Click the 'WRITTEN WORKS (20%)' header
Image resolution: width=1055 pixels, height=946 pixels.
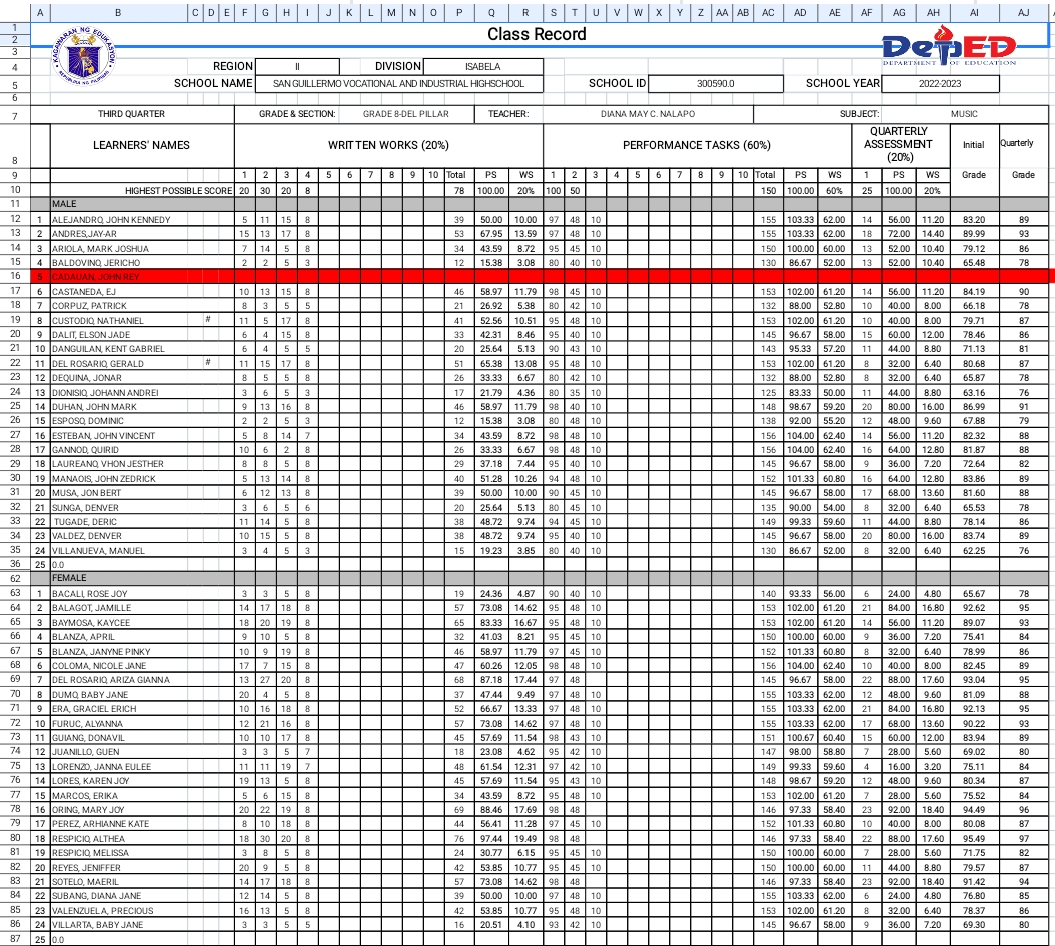pyautogui.click(x=388, y=145)
